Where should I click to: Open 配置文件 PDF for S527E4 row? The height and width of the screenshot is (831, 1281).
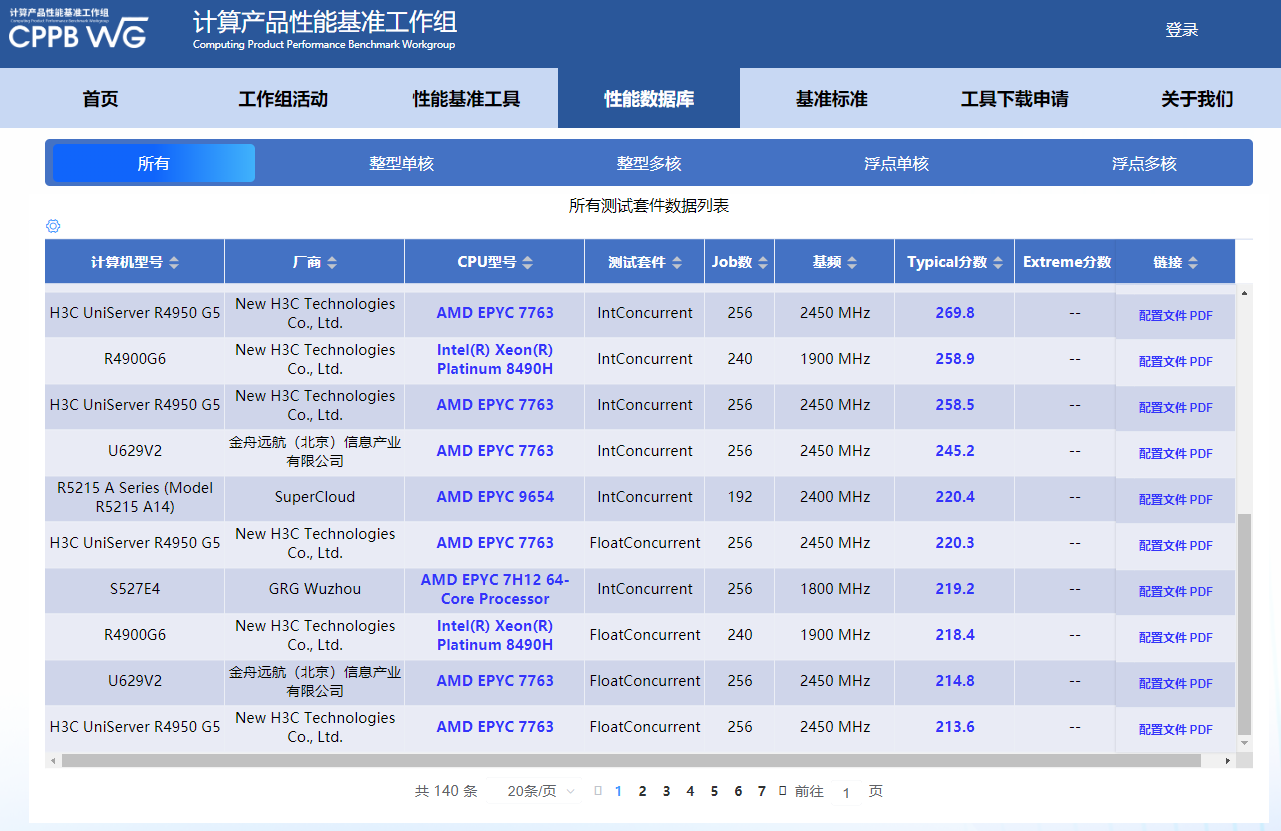1175,591
